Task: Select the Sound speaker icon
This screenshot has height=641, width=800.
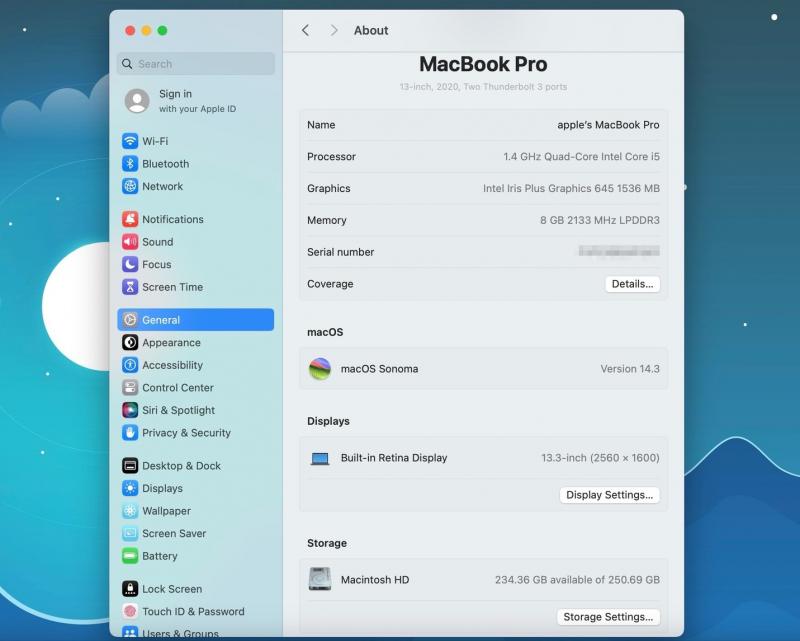Action: coord(130,241)
